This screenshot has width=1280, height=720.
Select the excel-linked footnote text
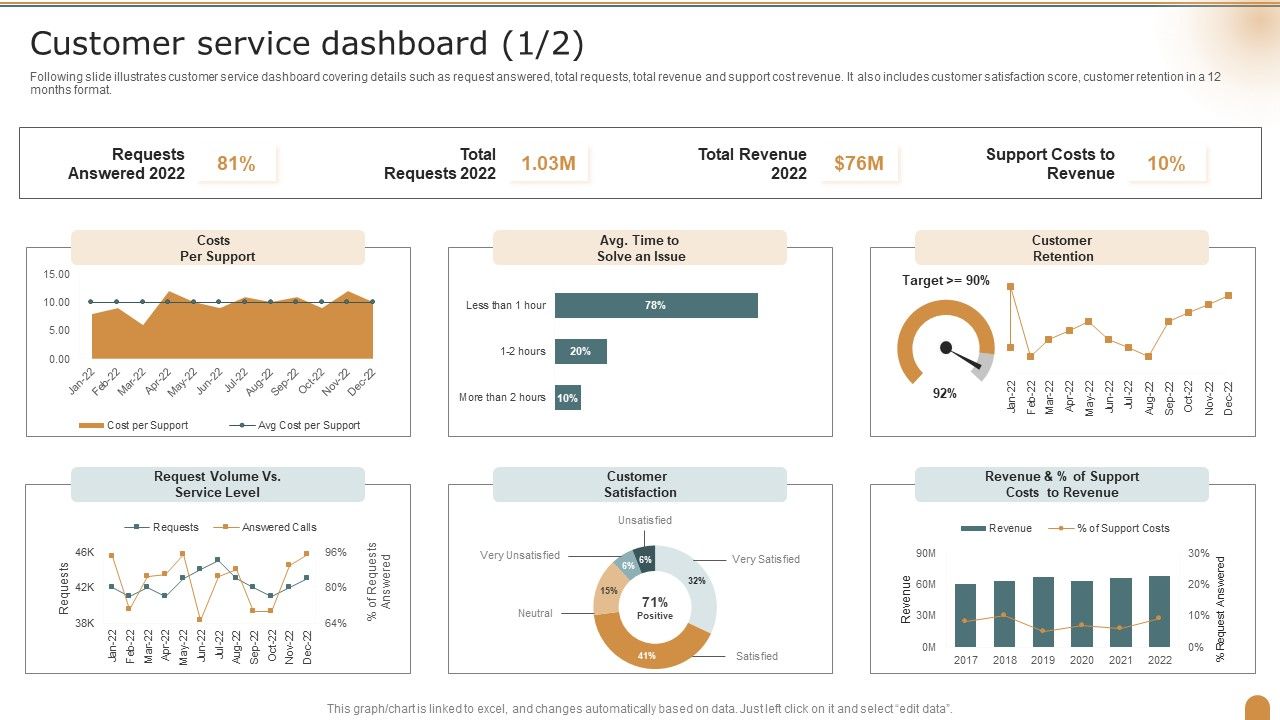[x=640, y=709]
